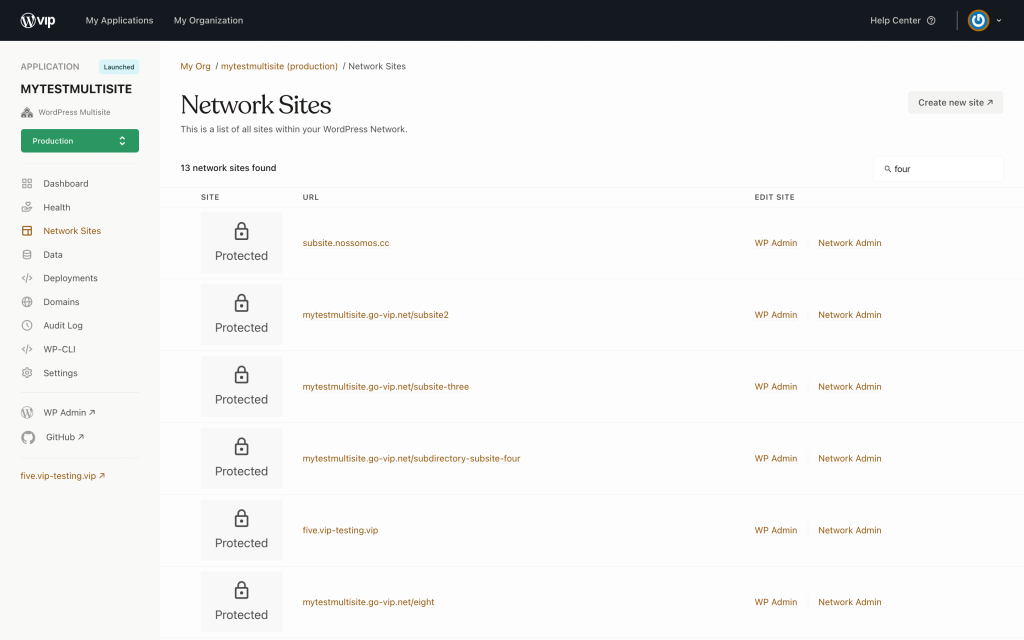Screen dimensions: 1024x640
Task: Go to Dashboard in the sidebar
Action: coord(66,184)
